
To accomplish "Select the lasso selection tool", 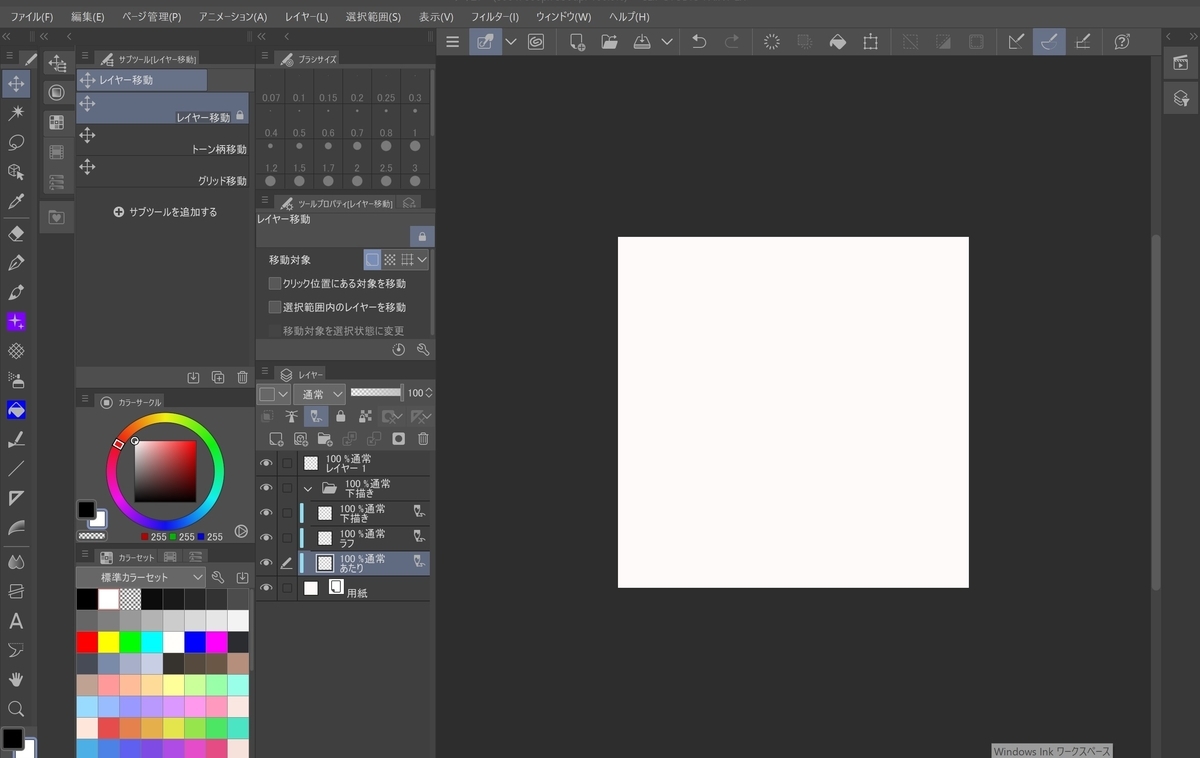I will tap(16, 142).
